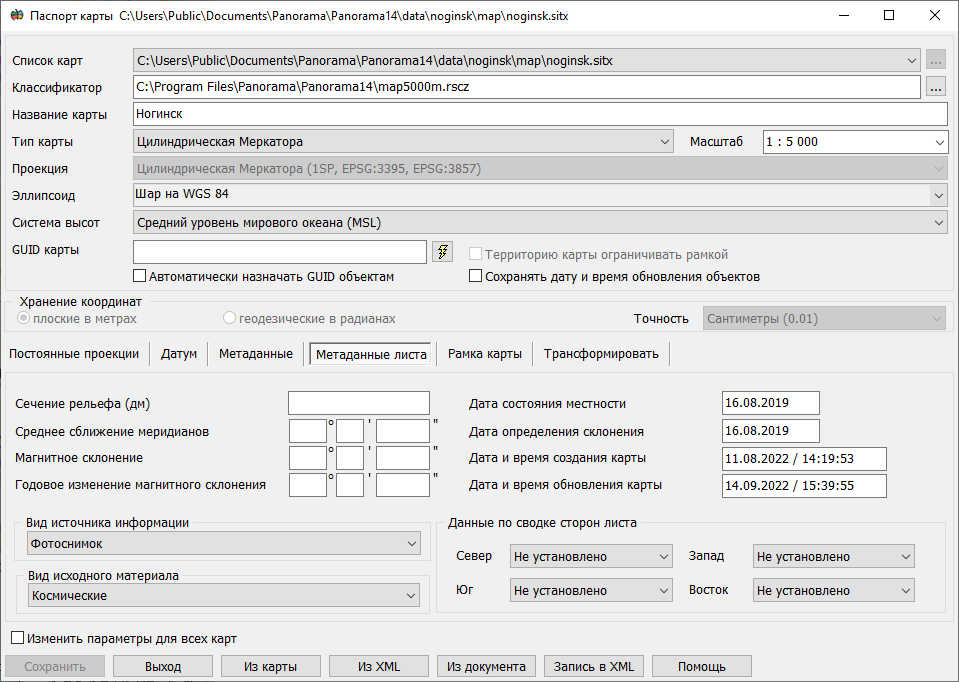Click the browse icon next to Список карт
Viewport: 959px width, 682px height.
pyautogui.click(x=934, y=60)
